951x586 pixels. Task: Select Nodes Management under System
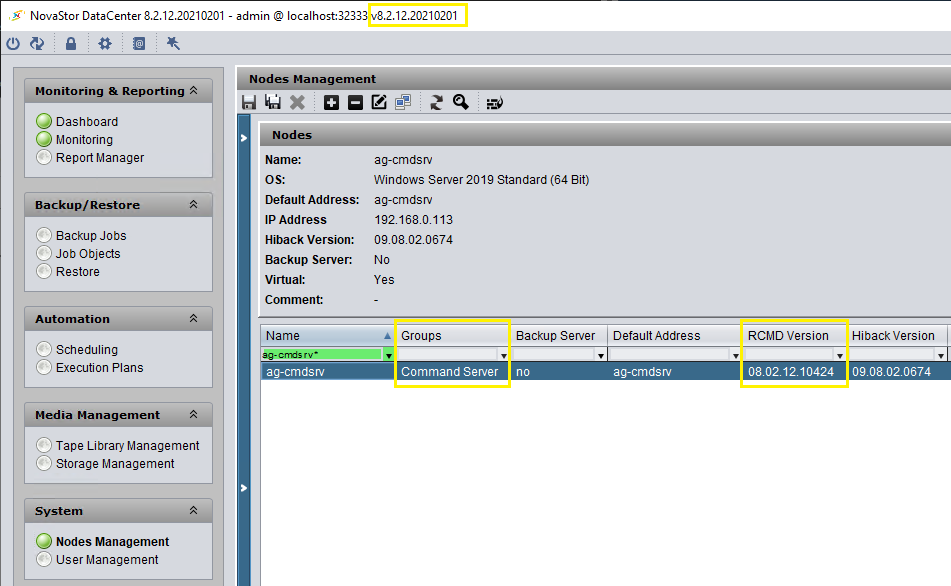112,541
